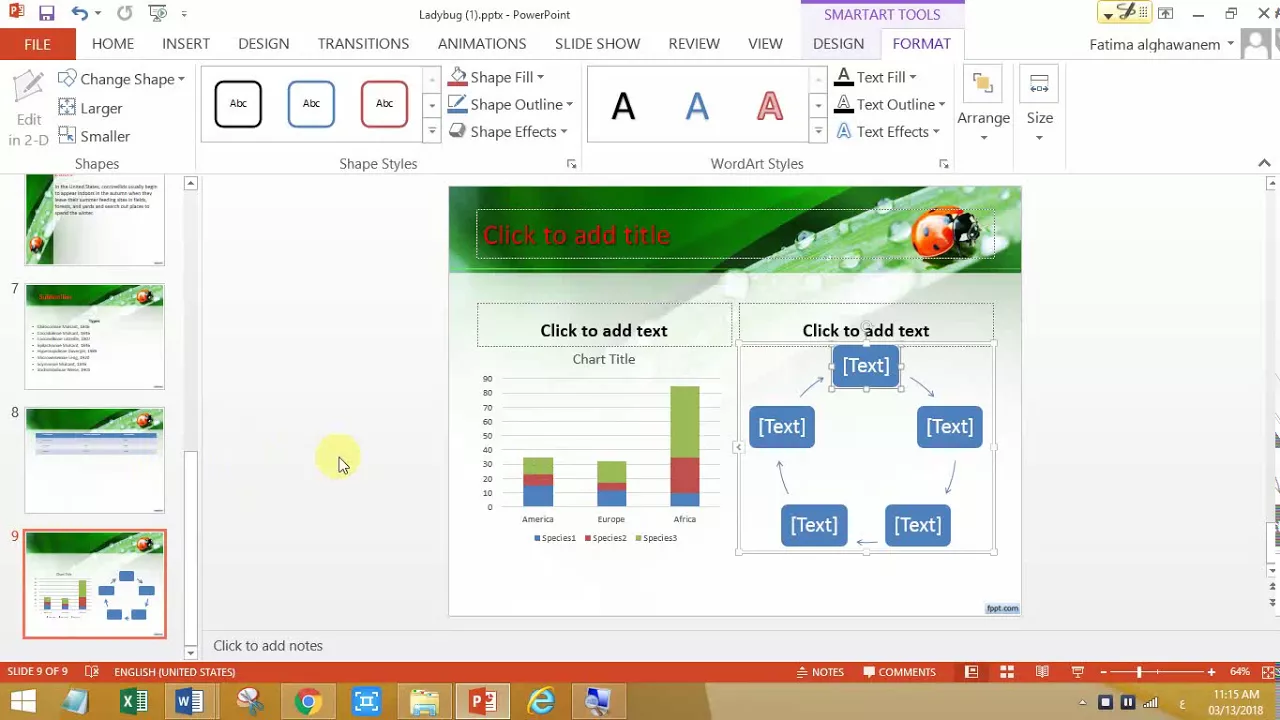Open the REVIEW tab
Screen dimensions: 1280x720
[694, 44]
